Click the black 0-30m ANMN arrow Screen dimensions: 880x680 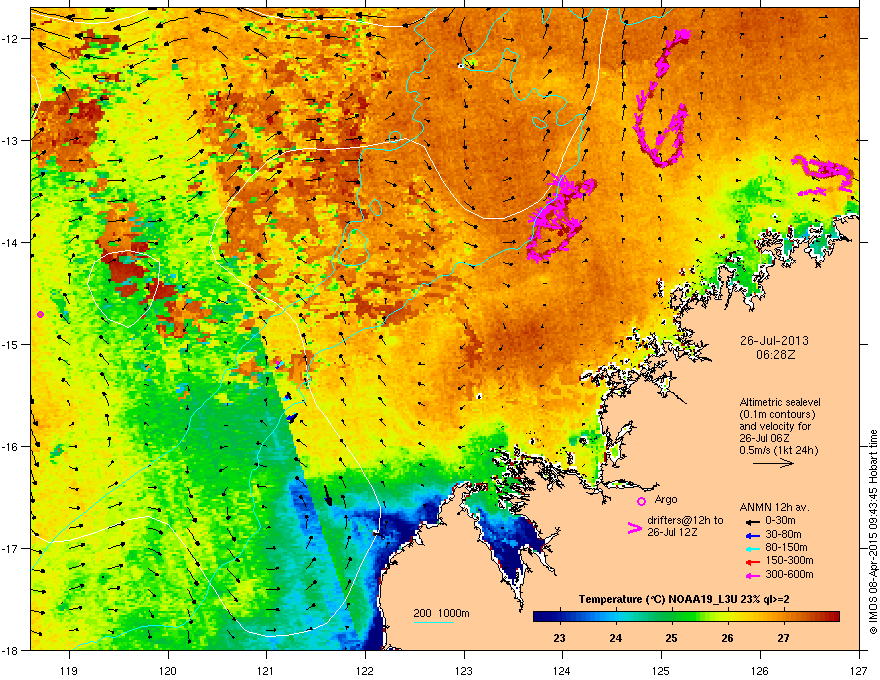click(x=753, y=521)
